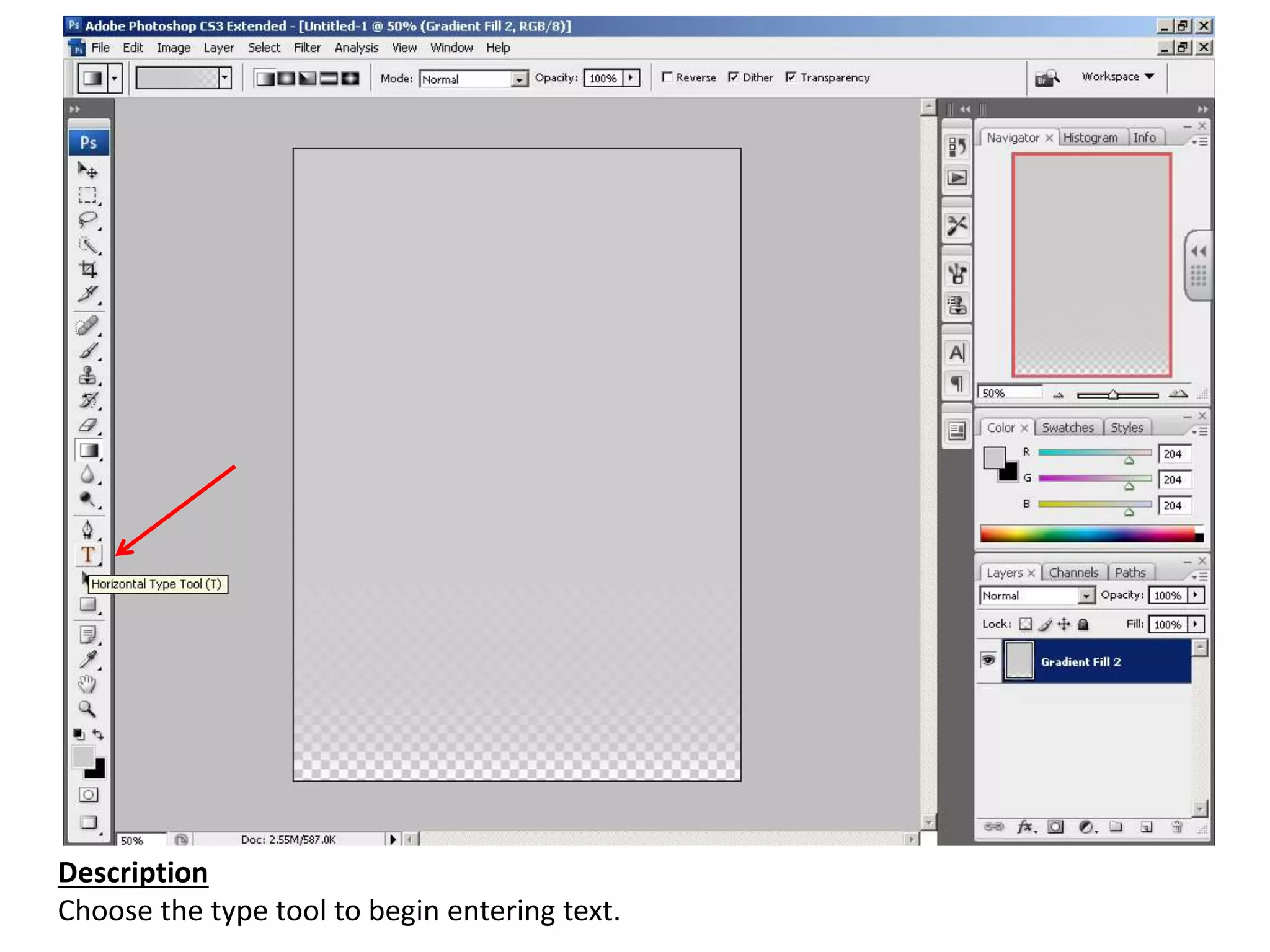Enable the Reverse checkbox

[667, 77]
